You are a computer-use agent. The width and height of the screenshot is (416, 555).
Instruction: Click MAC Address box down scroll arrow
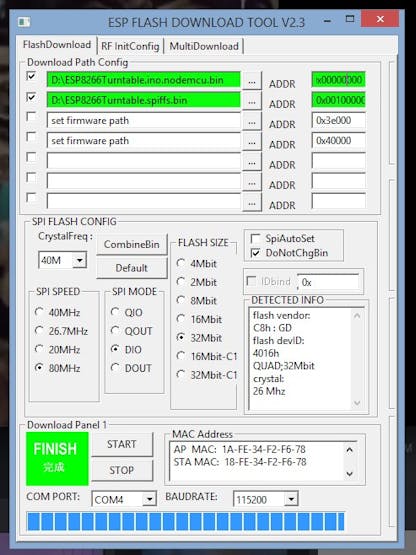pyautogui.click(x=349, y=474)
